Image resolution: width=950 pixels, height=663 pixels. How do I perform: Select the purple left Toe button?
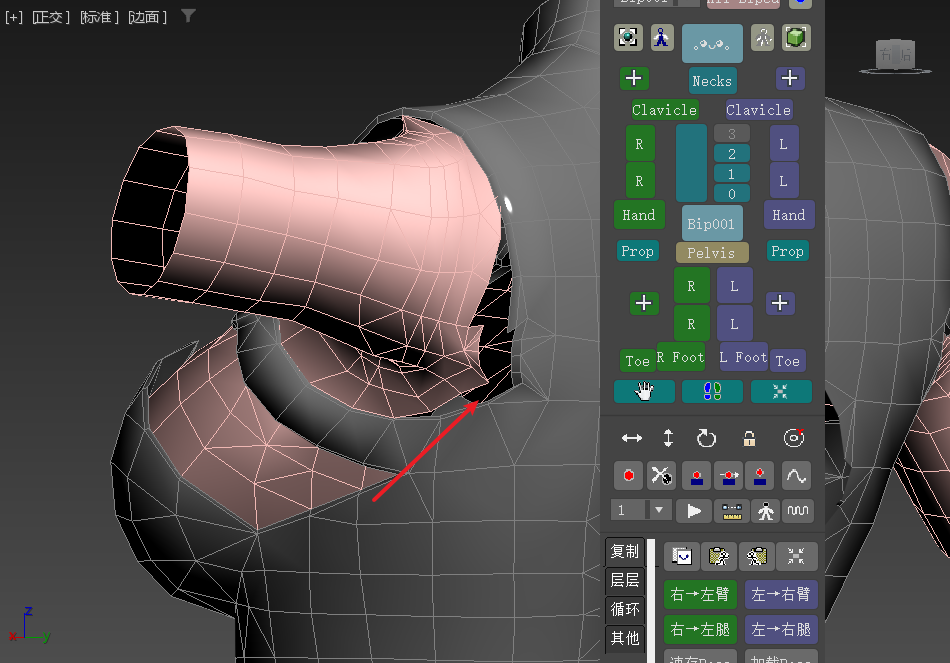click(788, 361)
